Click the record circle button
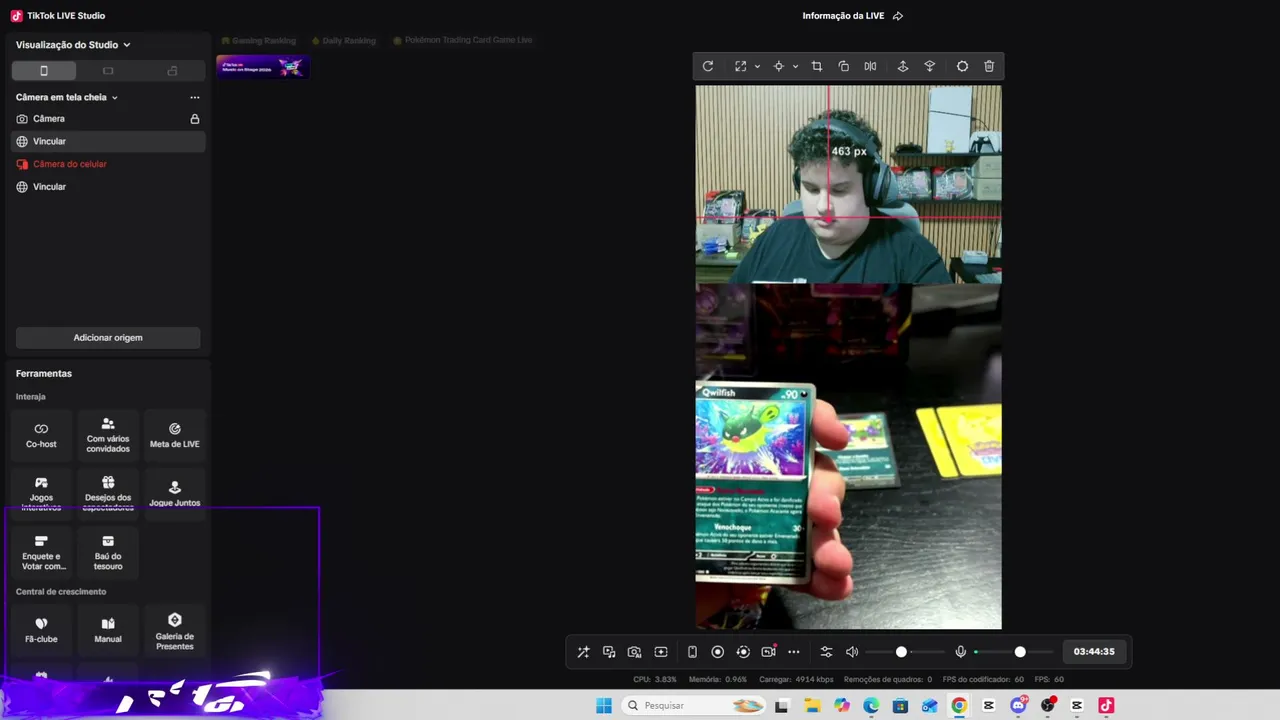The width and height of the screenshot is (1280, 720). click(x=717, y=652)
